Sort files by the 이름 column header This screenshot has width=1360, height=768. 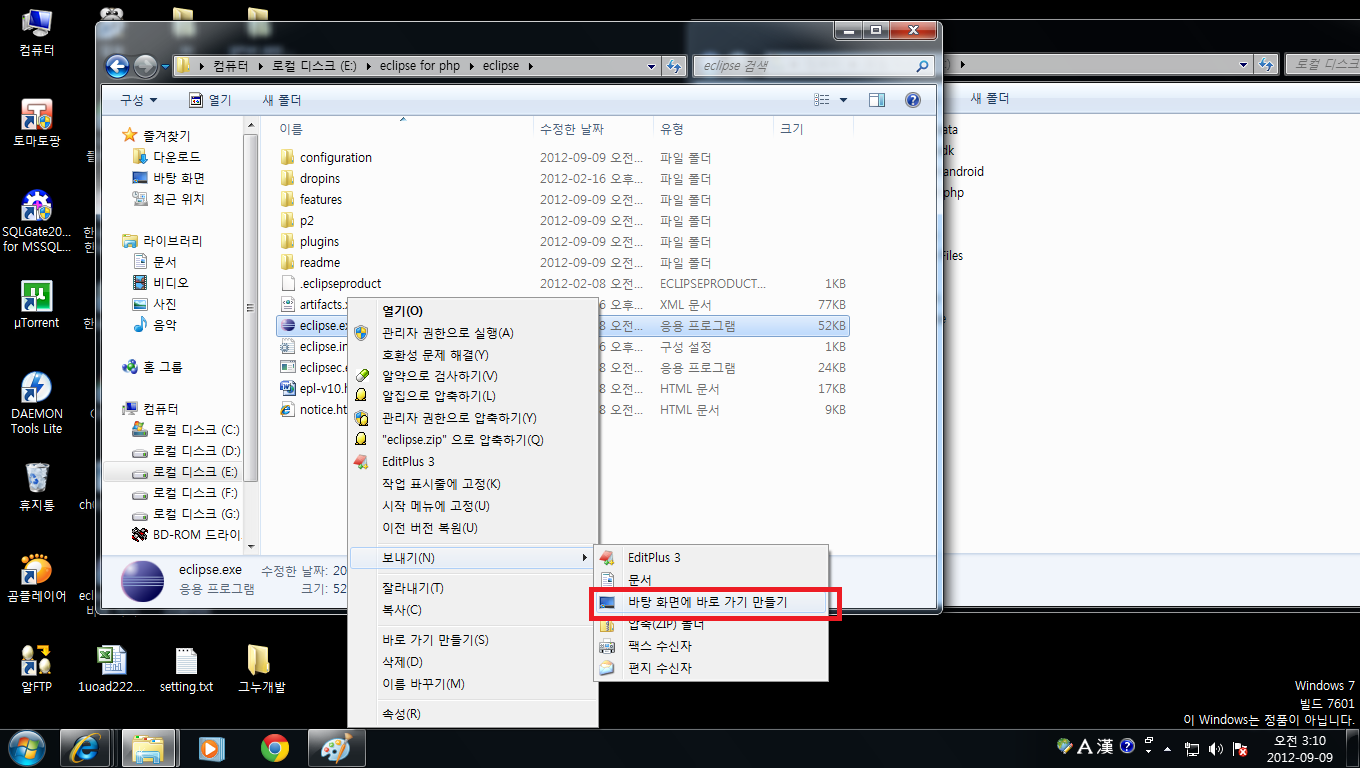403,129
